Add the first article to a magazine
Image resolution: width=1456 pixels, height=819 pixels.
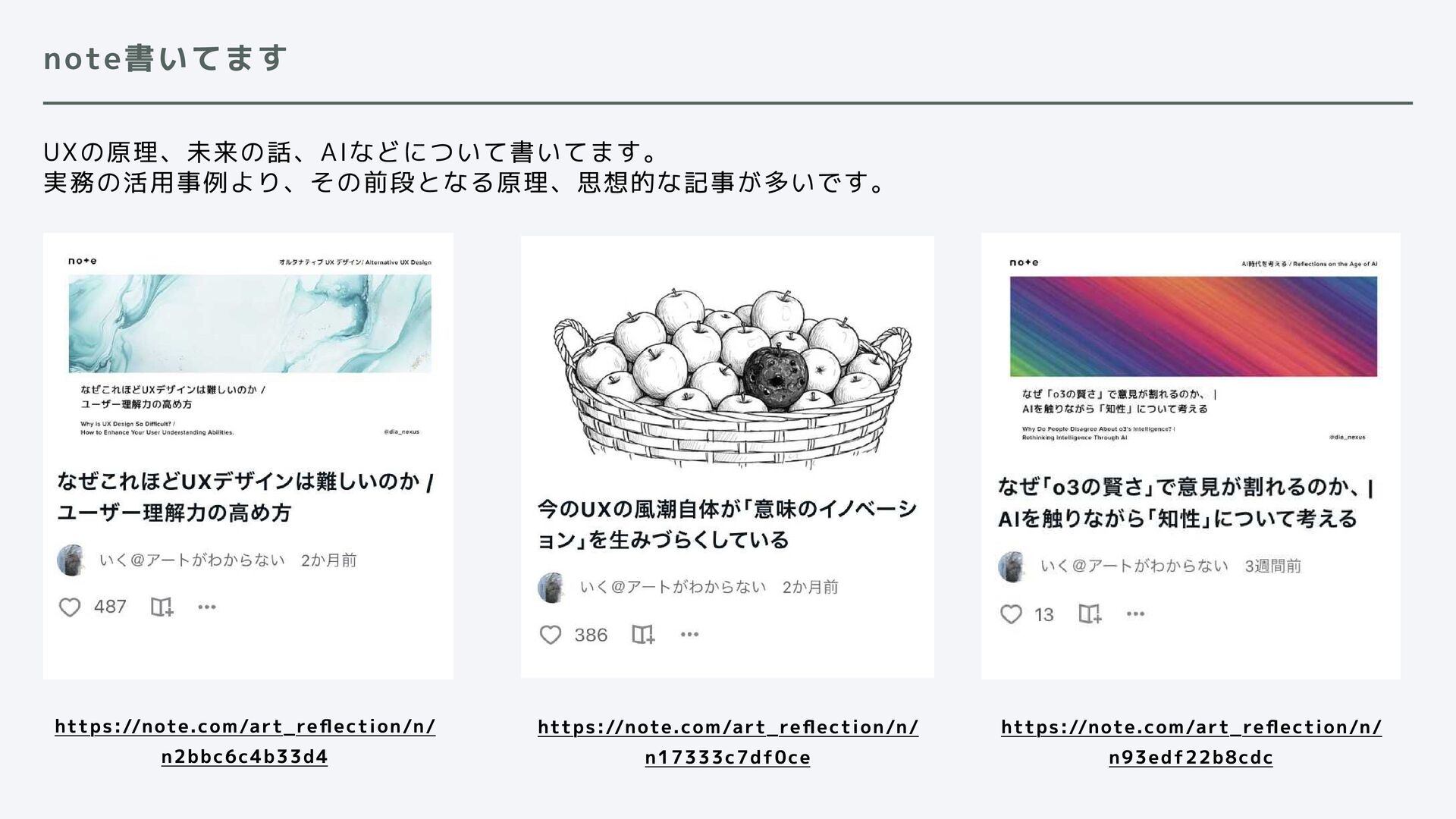(x=162, y=607)
